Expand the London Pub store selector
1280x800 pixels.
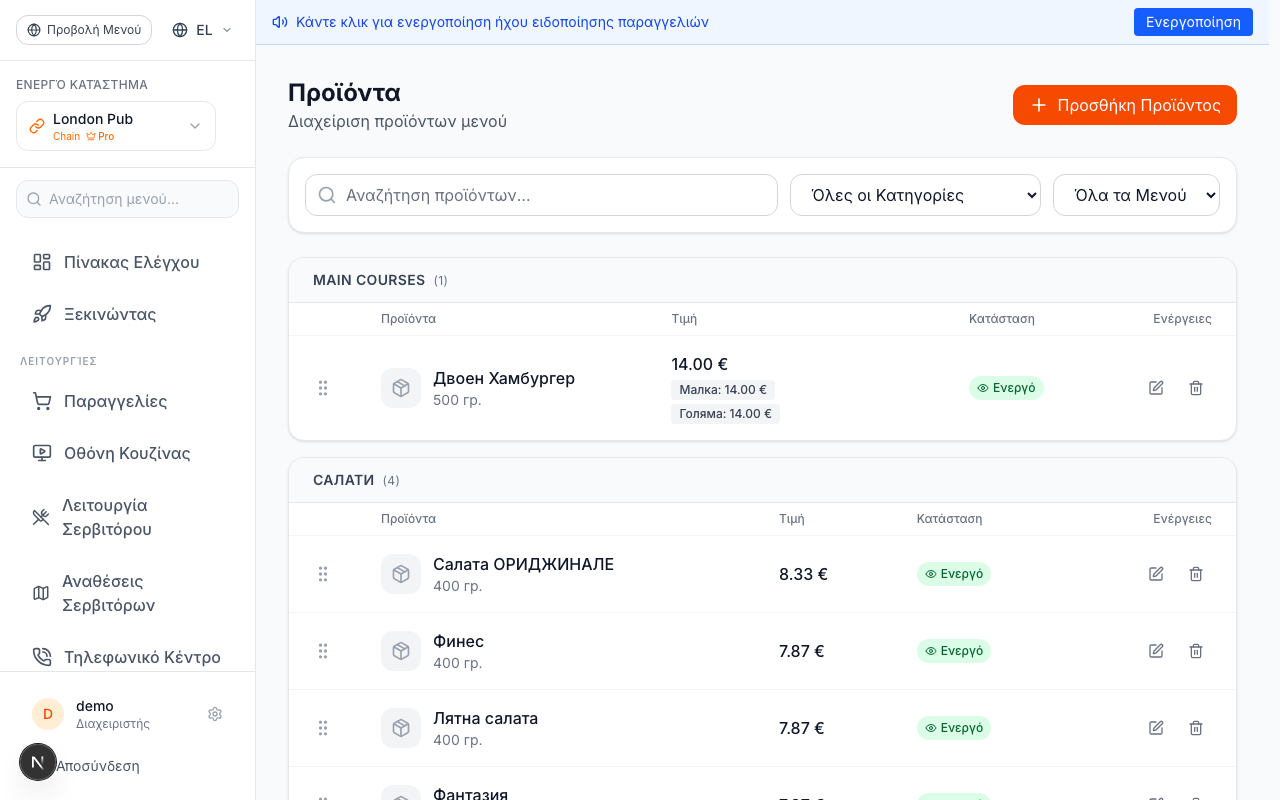point(116,126)
